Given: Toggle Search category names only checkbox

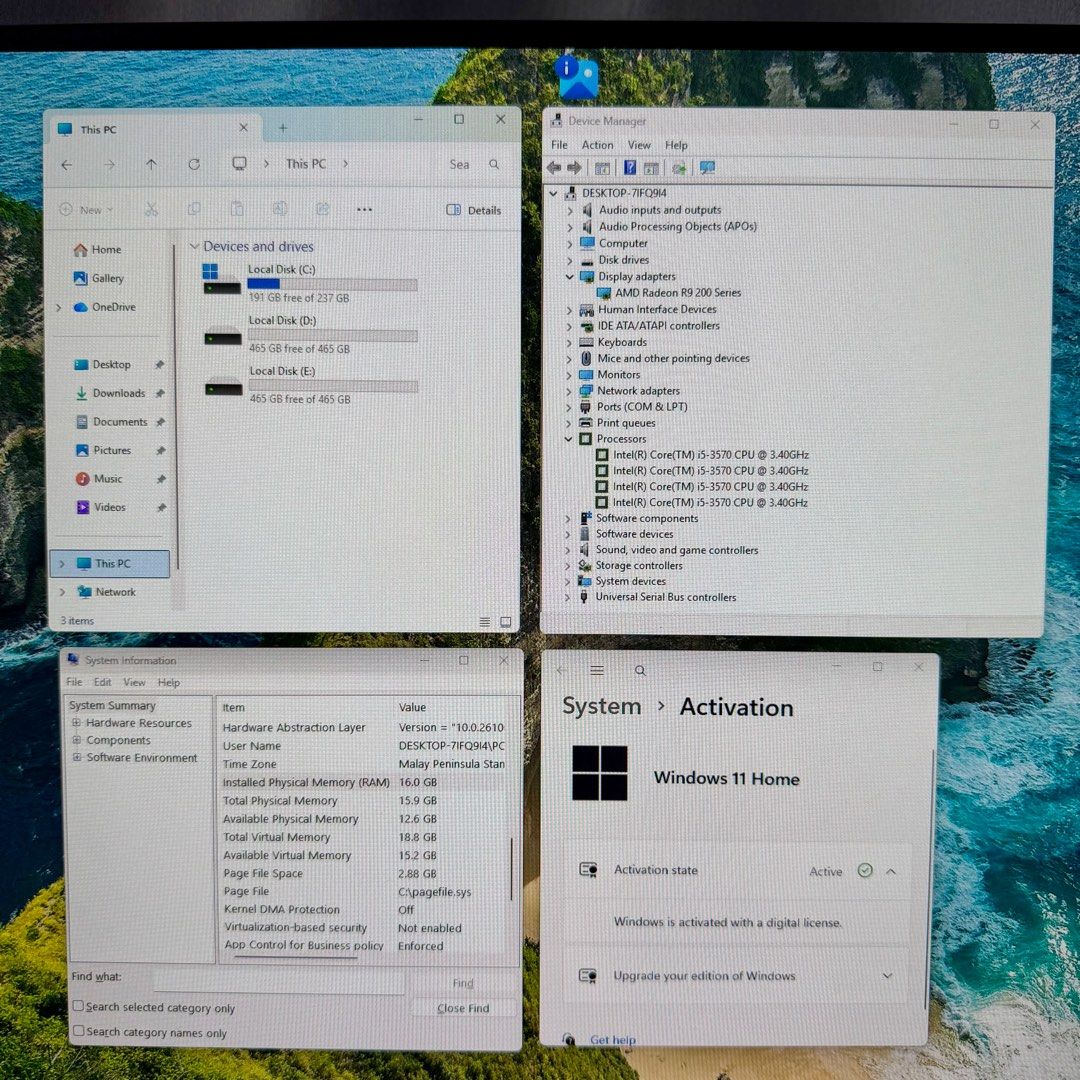Looking at the screenshot, I should coord(79,1031).
